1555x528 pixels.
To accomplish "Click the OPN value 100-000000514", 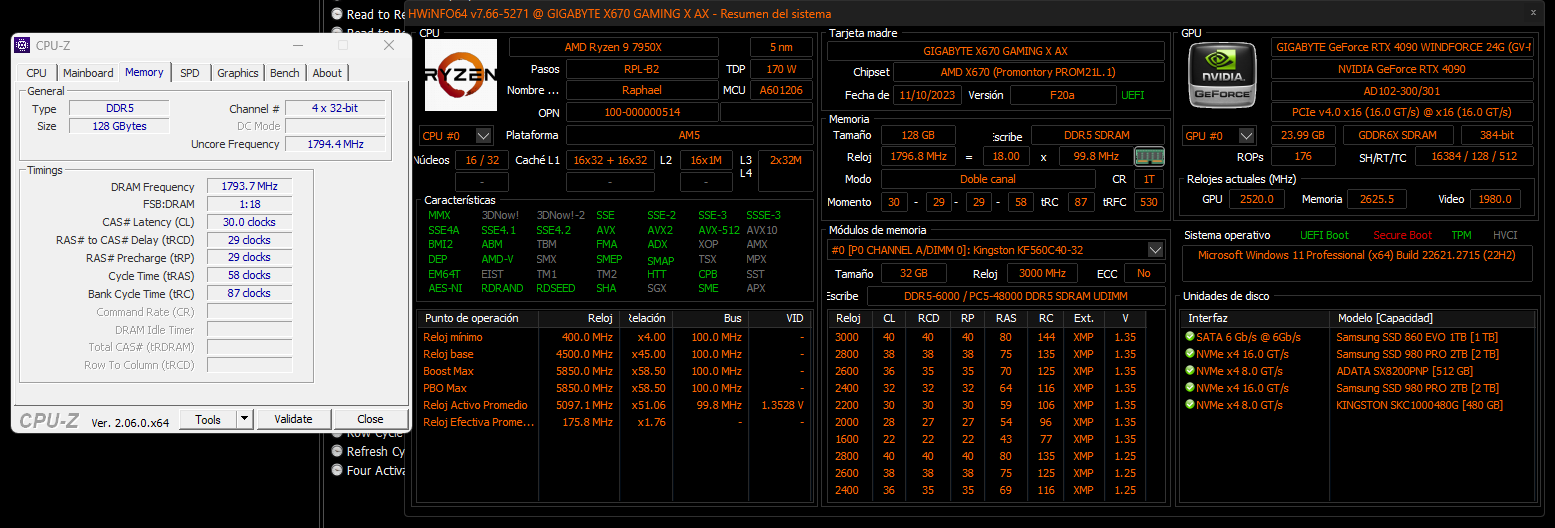I will tap(642, 113).
